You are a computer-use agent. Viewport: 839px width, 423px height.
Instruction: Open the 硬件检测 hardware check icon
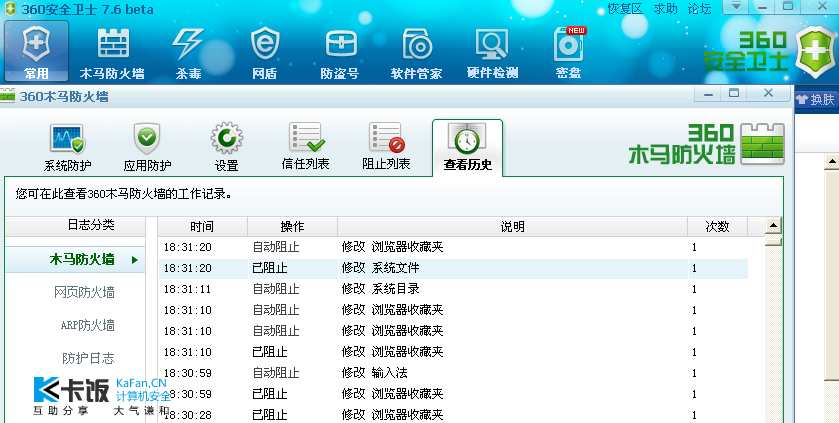tap(492, 53)
